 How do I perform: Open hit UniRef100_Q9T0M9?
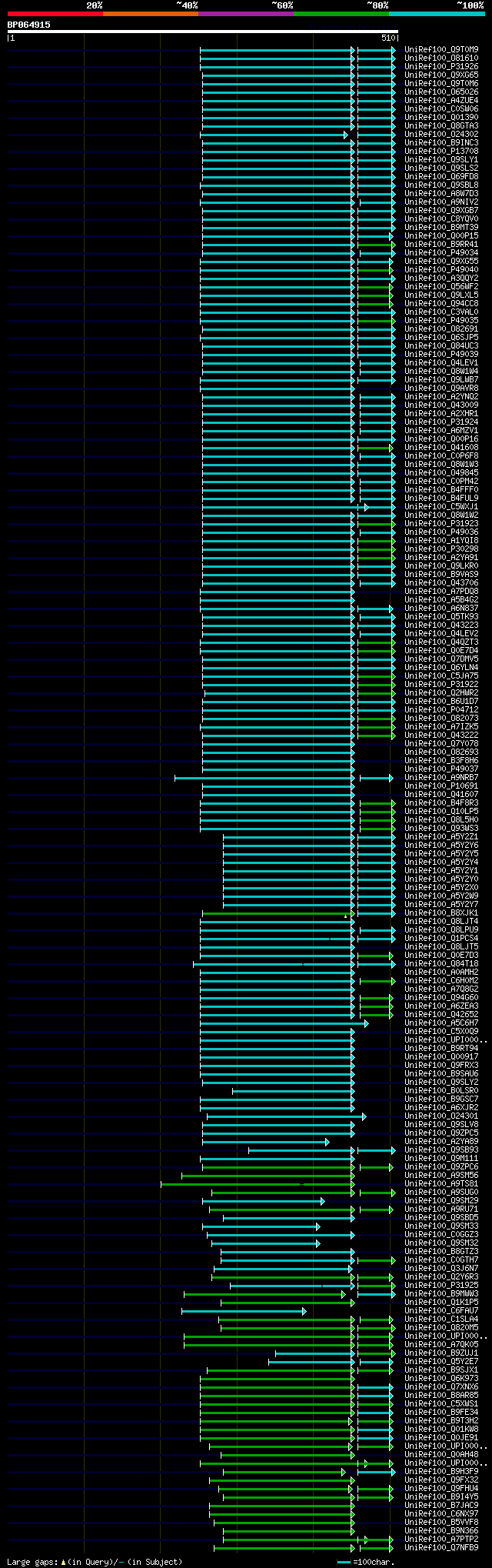point(441,49)
